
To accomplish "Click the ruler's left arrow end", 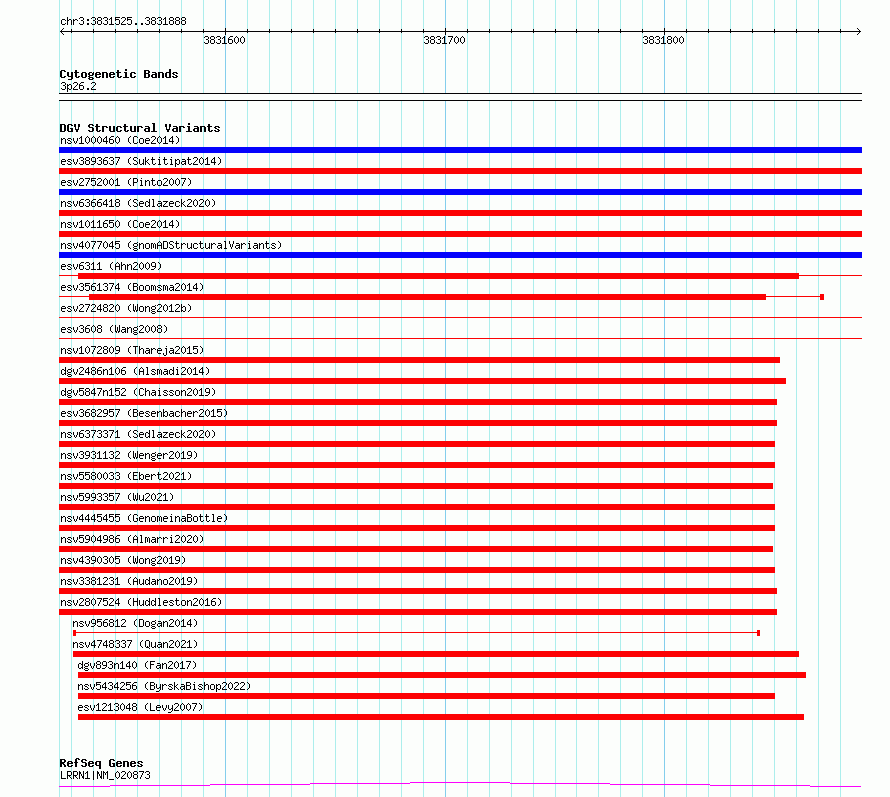I will pos(62,31).
